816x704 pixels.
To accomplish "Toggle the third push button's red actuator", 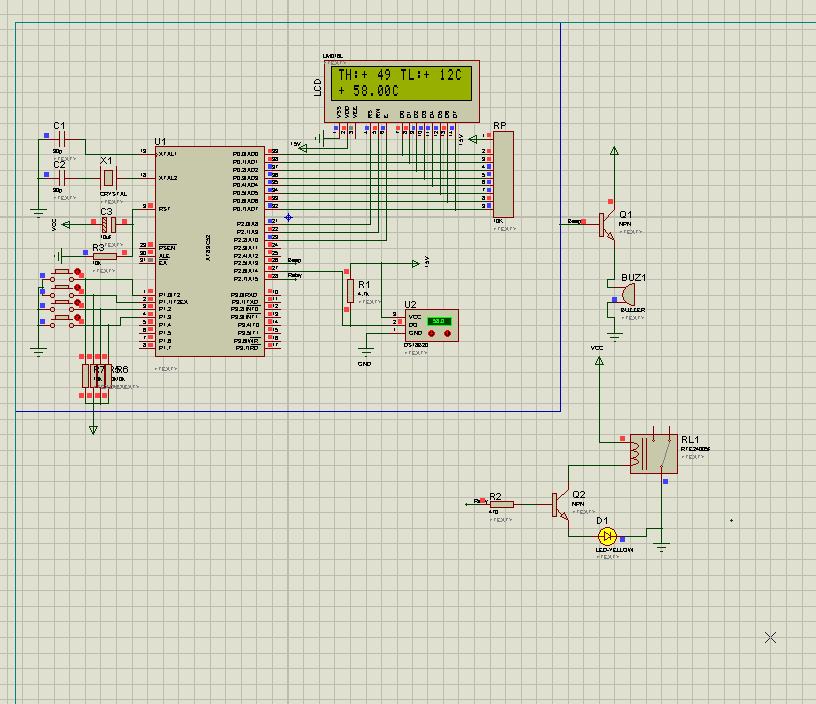I will pos(78,302).
